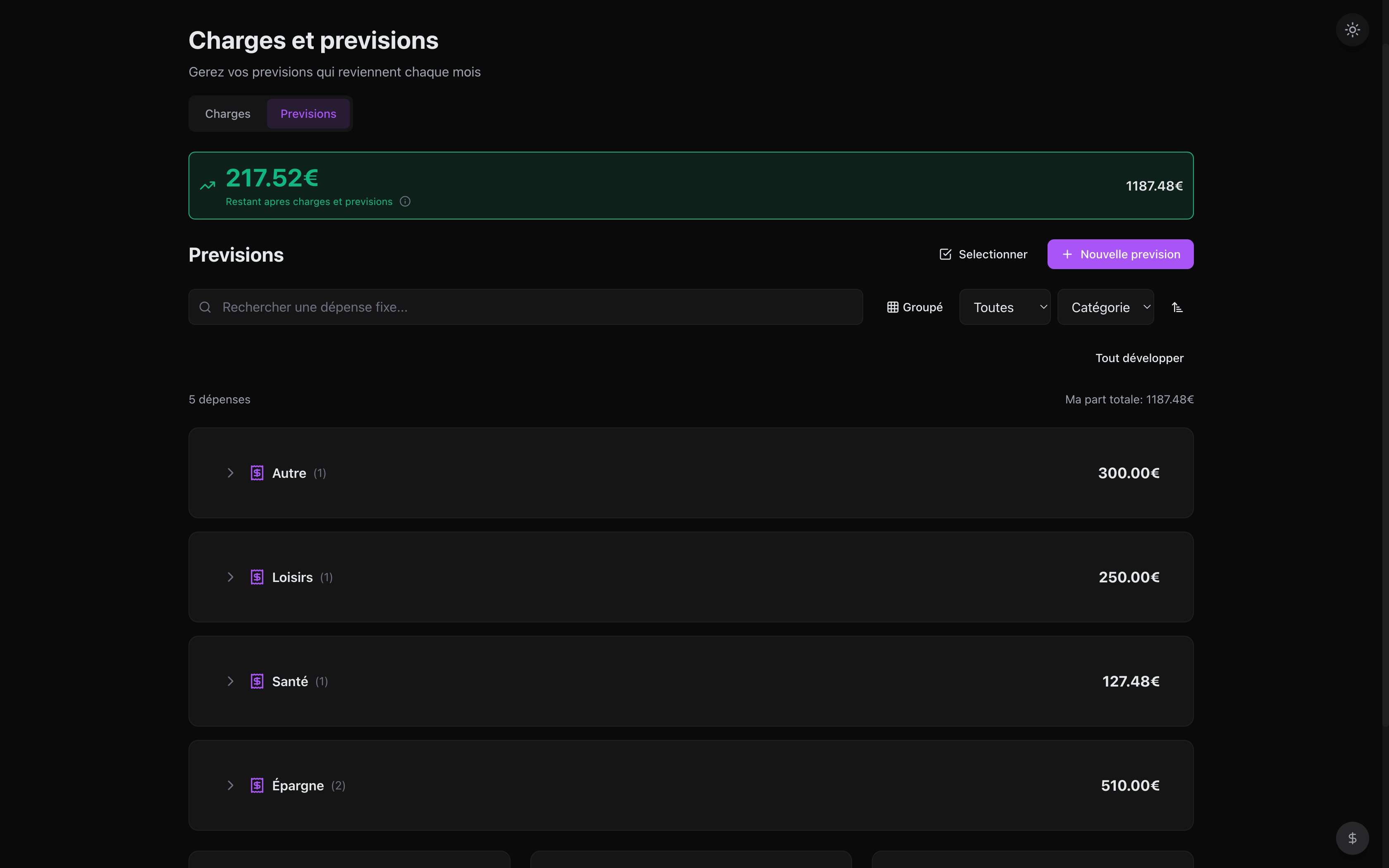Image resolution: width=1389 pixels, height=868 pixels.
Task: Click the receipt icon next to Loisirs
Action: tap(257, 577)
